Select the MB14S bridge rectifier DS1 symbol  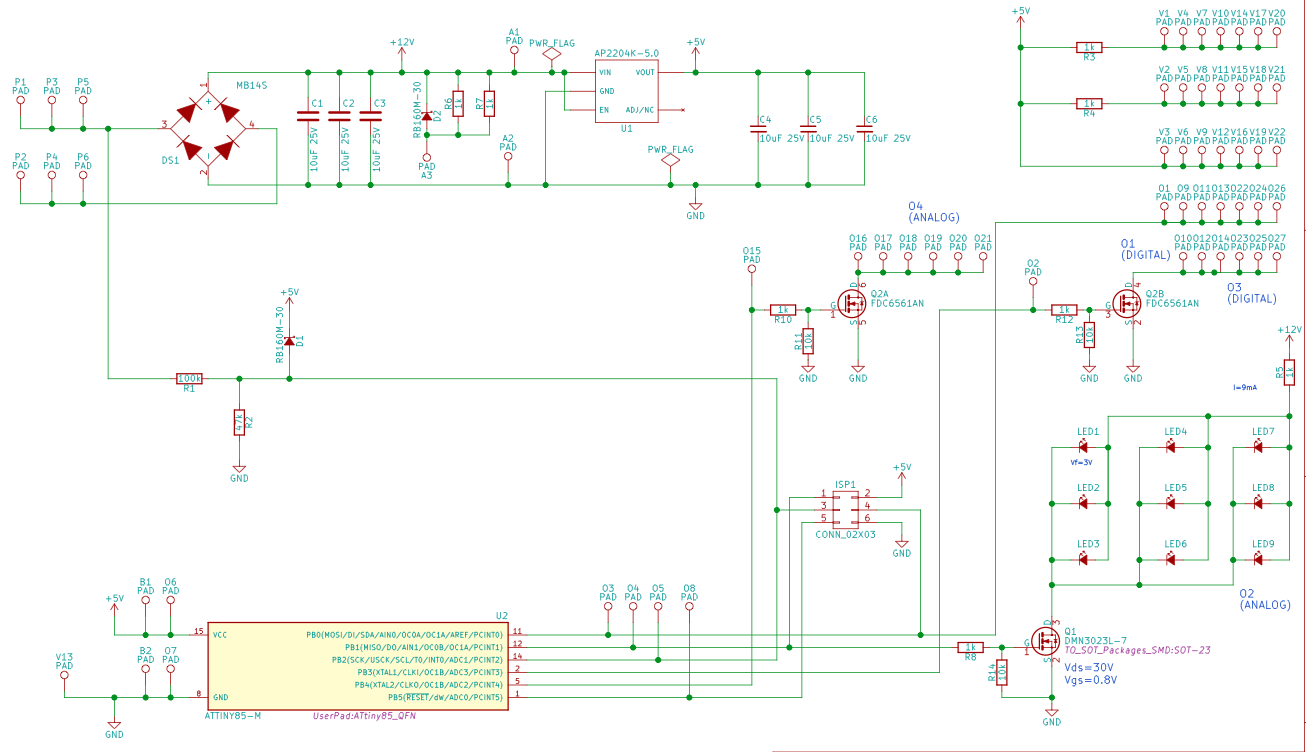(208, 127)
